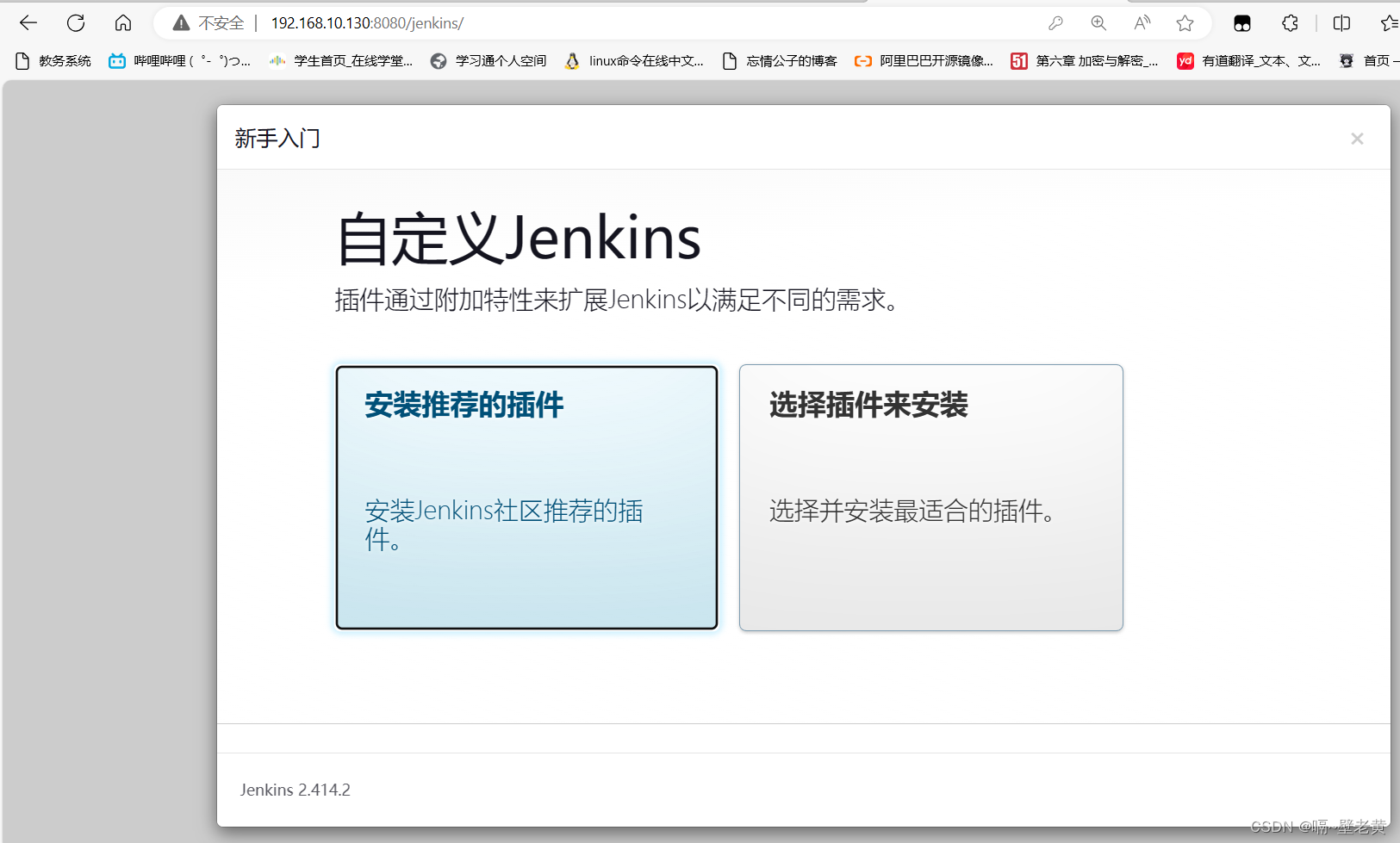Choose 选择插件来安装 option

(930, 498)
